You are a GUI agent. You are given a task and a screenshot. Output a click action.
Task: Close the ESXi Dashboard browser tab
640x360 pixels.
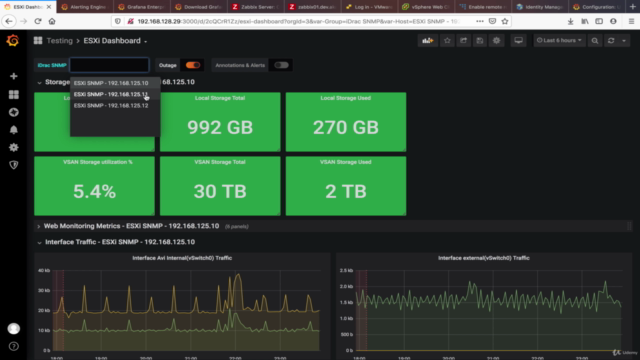click(49, 7)
